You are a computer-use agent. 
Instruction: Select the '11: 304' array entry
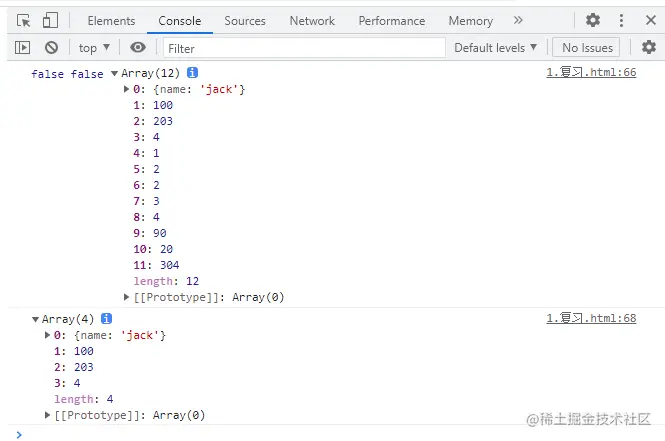click(156, 265)
